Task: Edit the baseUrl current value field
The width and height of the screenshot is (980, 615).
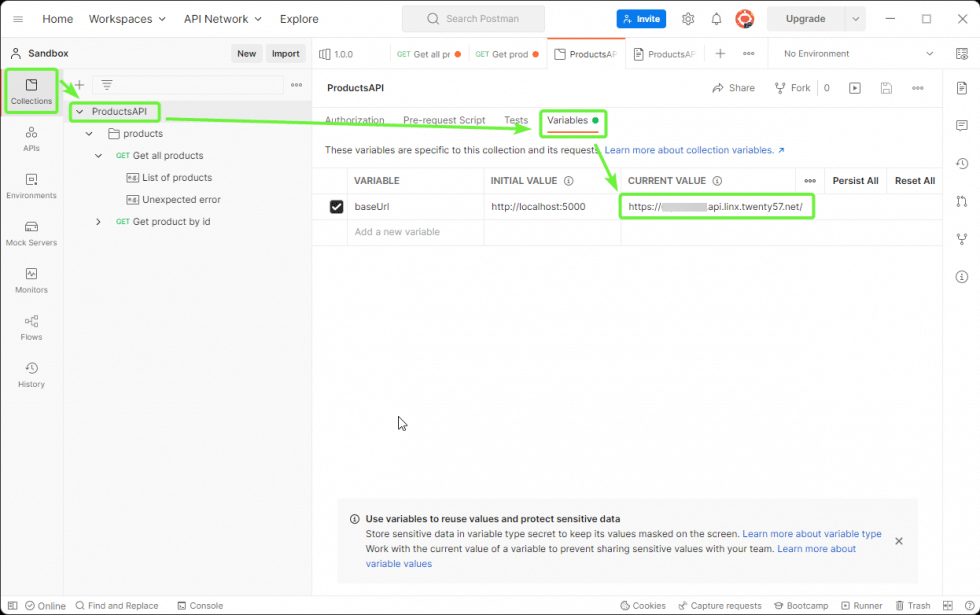Action: pyautogui.click(x=716, y=207)
